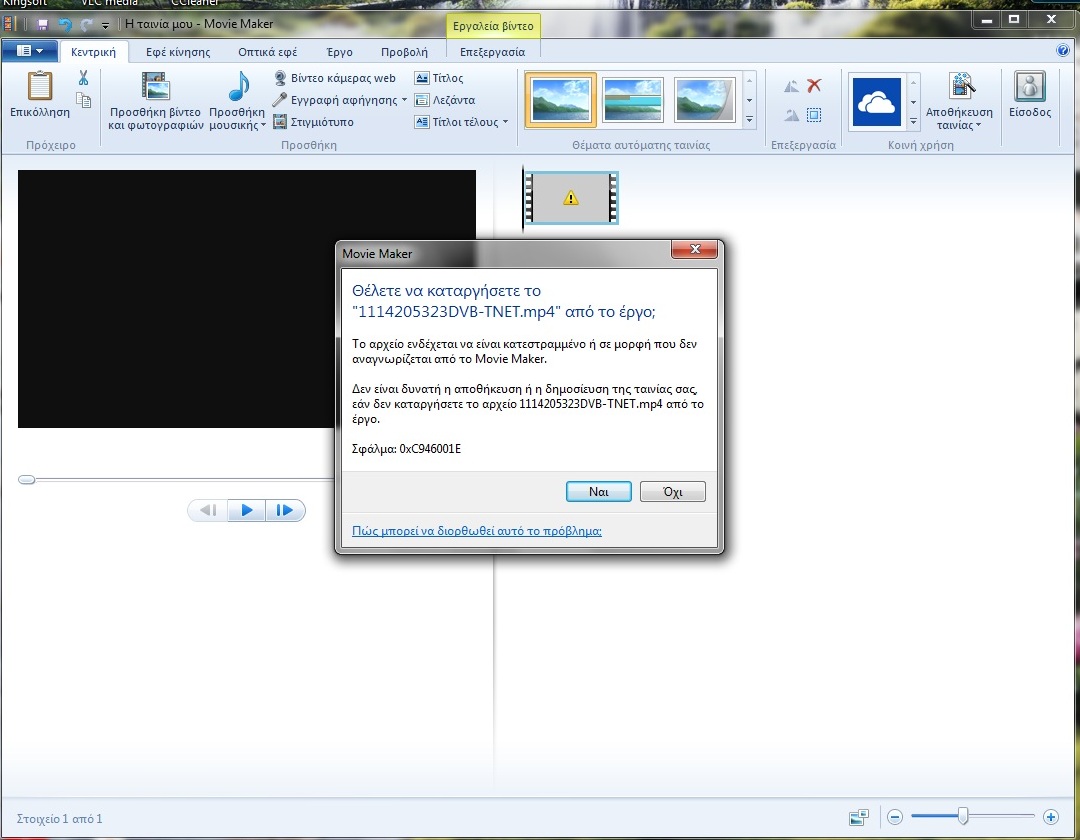Click the red X remove icon
The height and width of the screenshot is (840, 1080).
[814, 85]
